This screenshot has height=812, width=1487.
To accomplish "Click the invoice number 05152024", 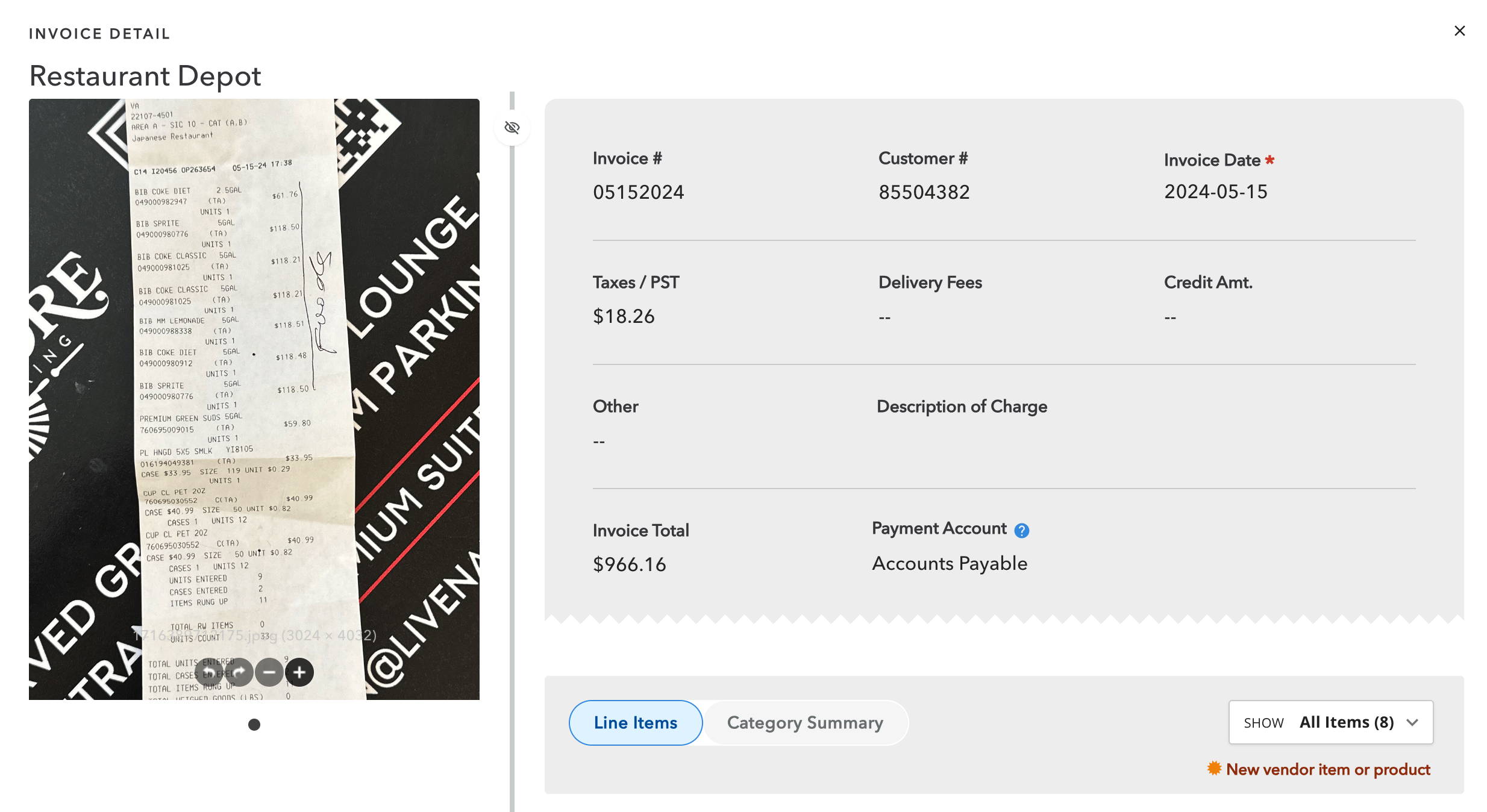I will pyautogui.click(x=638, y=192).
